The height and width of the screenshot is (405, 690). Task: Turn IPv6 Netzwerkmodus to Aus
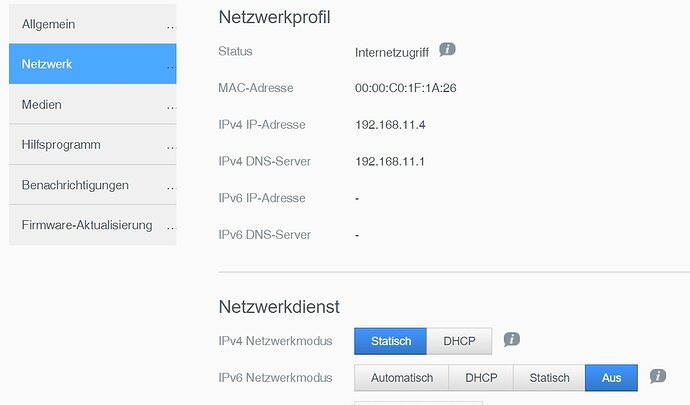pos(611,378)
